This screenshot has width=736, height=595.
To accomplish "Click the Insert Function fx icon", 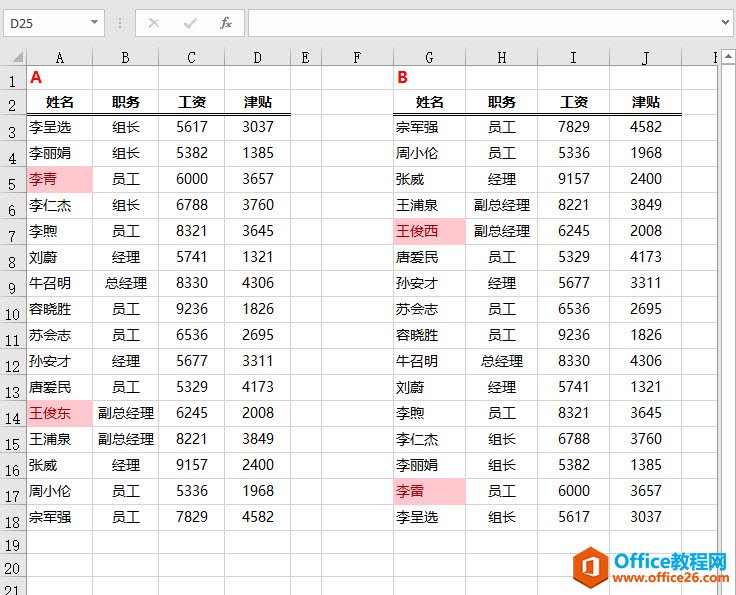I will [x=226, y=23].
